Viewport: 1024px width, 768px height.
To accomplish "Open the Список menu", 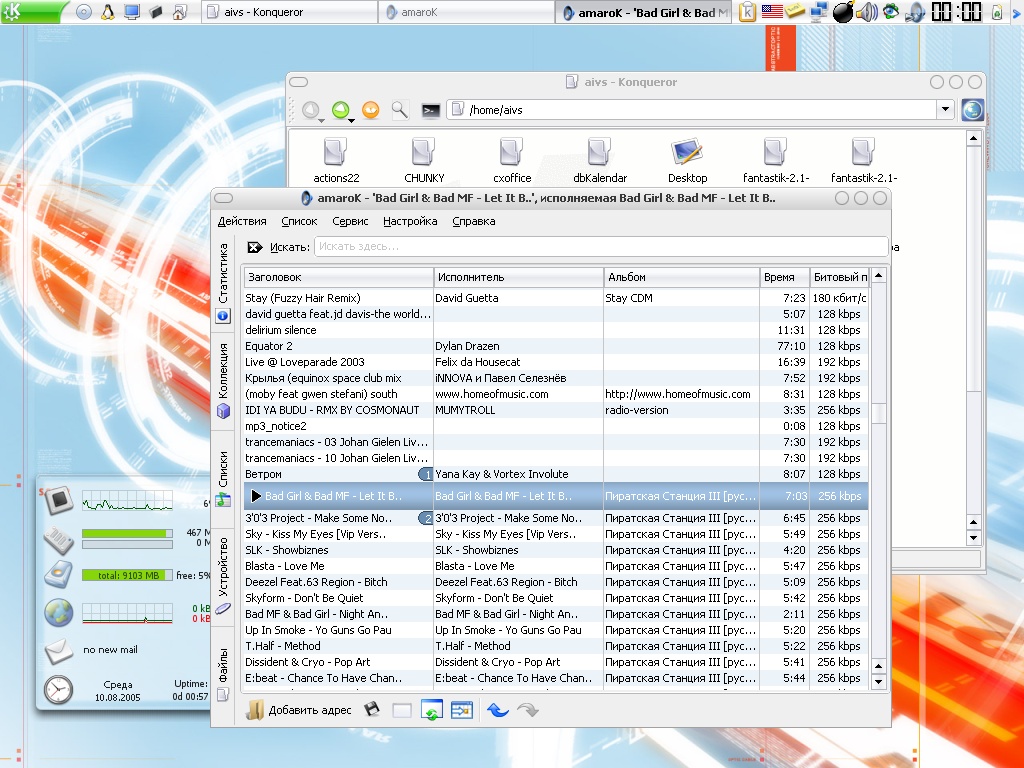I will coord(299,221).
